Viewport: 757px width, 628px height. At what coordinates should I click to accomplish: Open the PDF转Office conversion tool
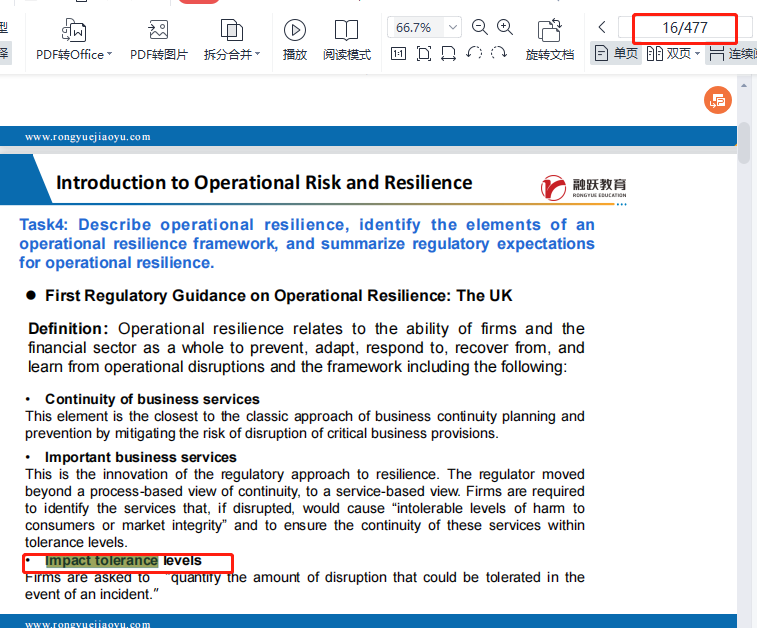[74, 40]
